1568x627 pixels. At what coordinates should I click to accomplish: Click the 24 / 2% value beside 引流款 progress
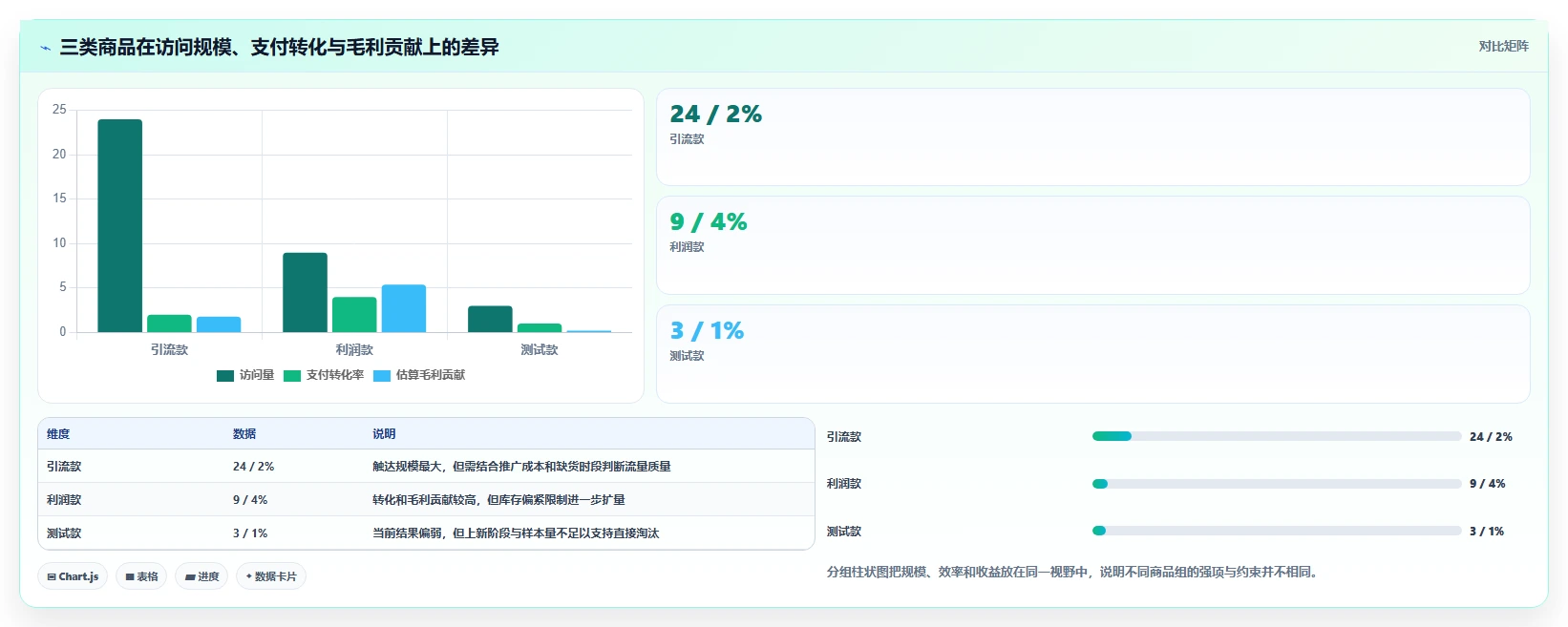point(1491,437)
